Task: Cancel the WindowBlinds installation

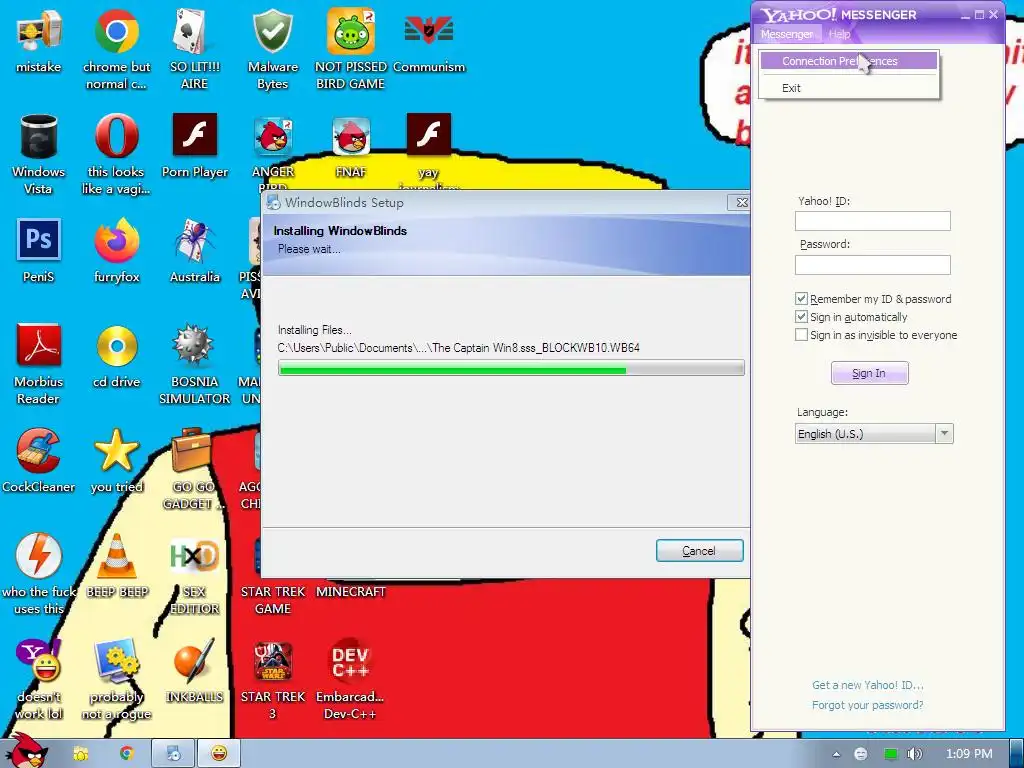Action: [699, 551]
